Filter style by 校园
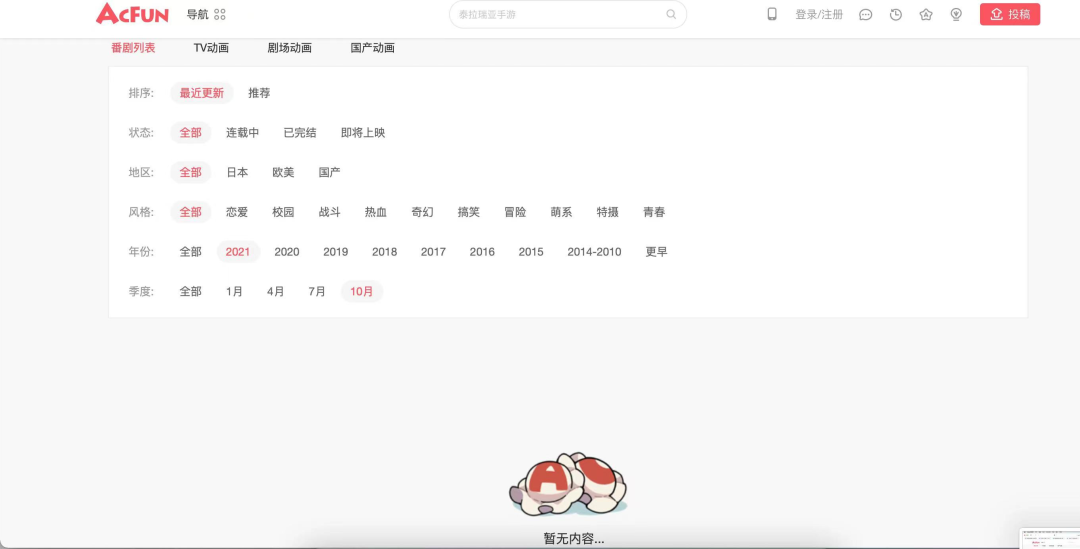This screenshot has width=1080, height=549. coord(283,212)
